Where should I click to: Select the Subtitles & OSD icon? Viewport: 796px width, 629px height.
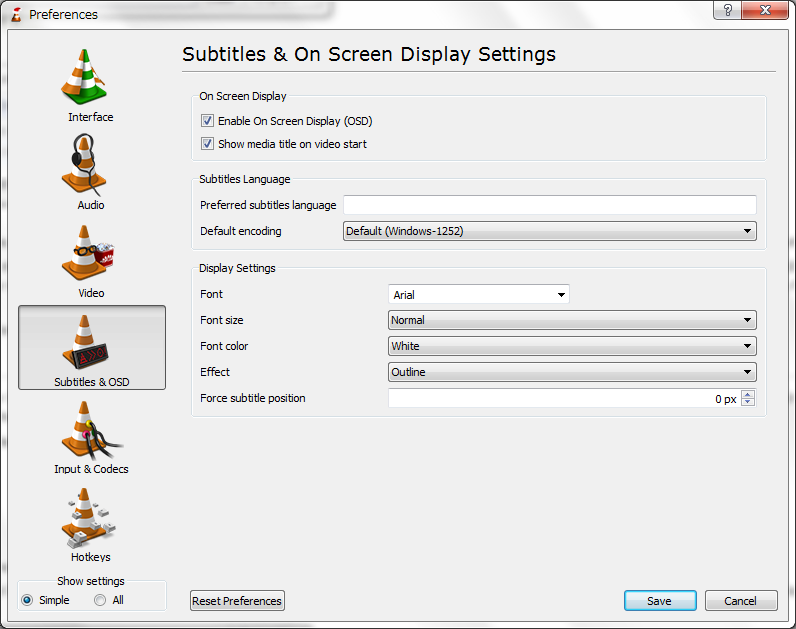click(91, 346)
